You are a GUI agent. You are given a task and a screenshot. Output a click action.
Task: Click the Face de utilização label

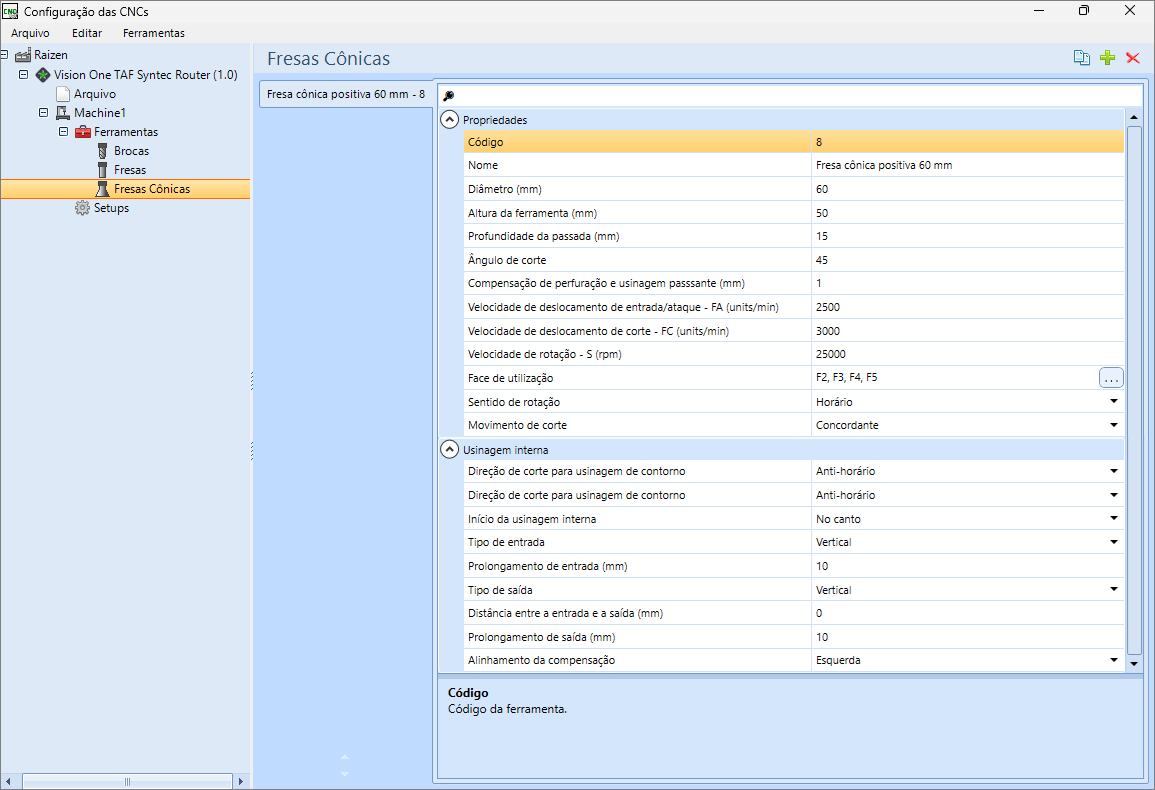(x=510, y=378)
